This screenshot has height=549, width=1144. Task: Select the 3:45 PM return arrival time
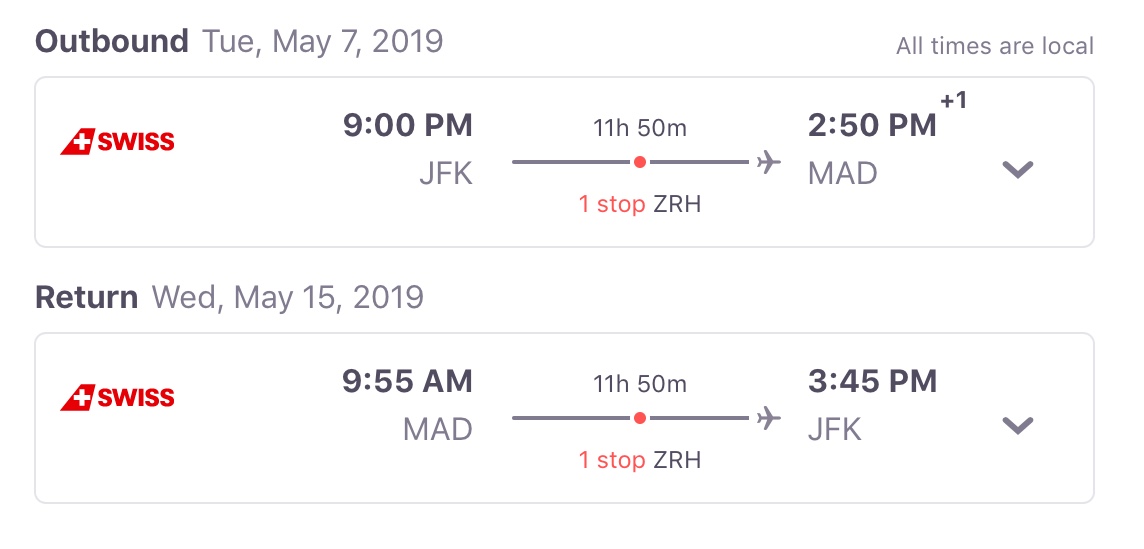click(872, 382)
